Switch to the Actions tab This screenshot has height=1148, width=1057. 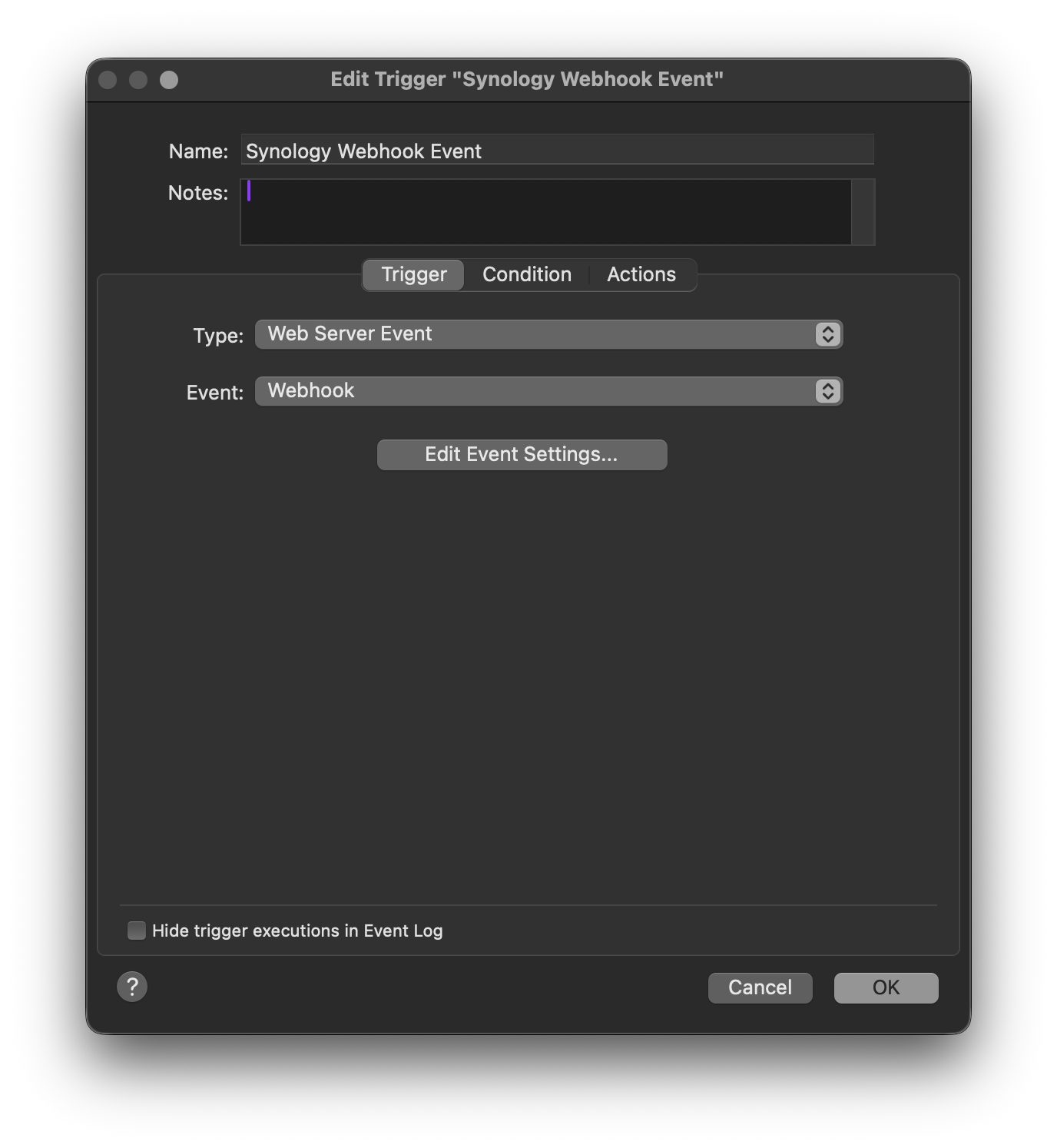641,274
